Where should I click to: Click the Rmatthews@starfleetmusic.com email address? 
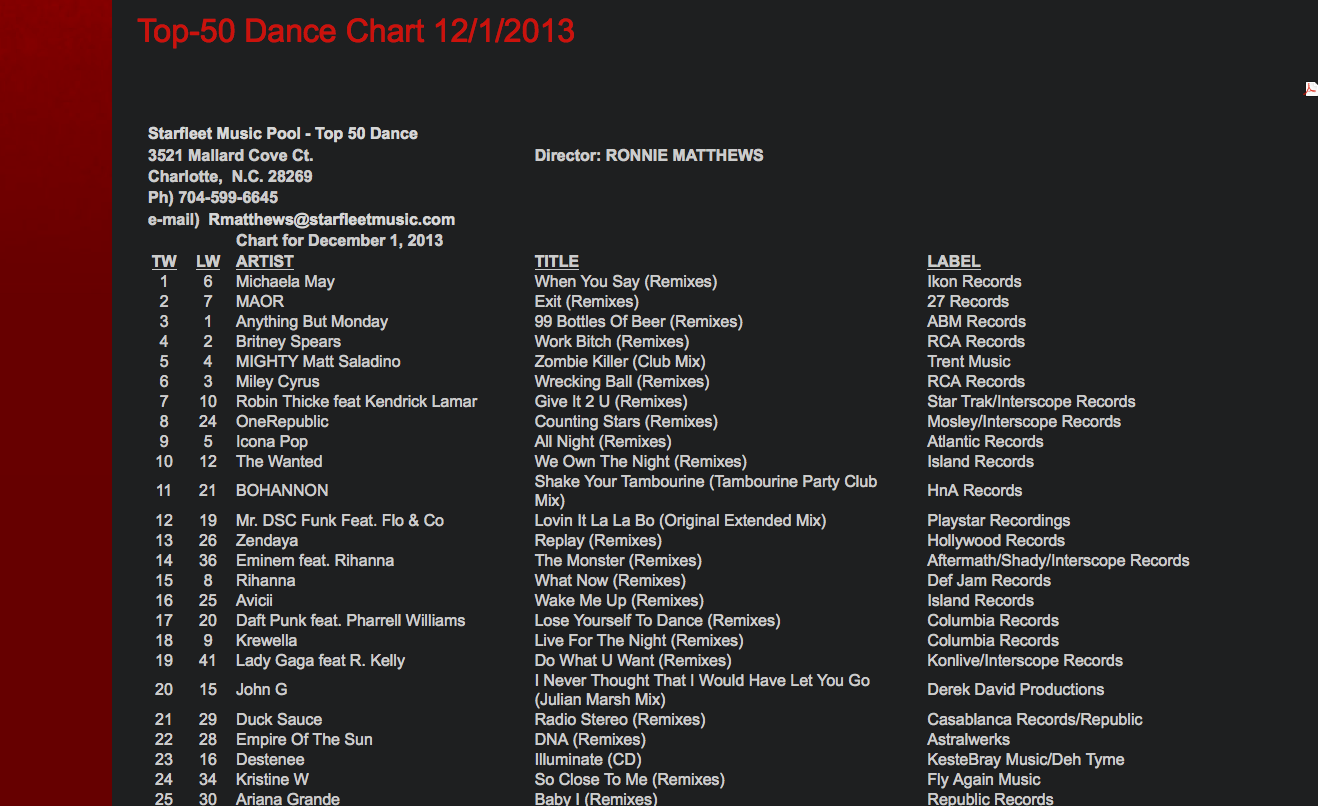pyautogui.click(x=331, y=219)
